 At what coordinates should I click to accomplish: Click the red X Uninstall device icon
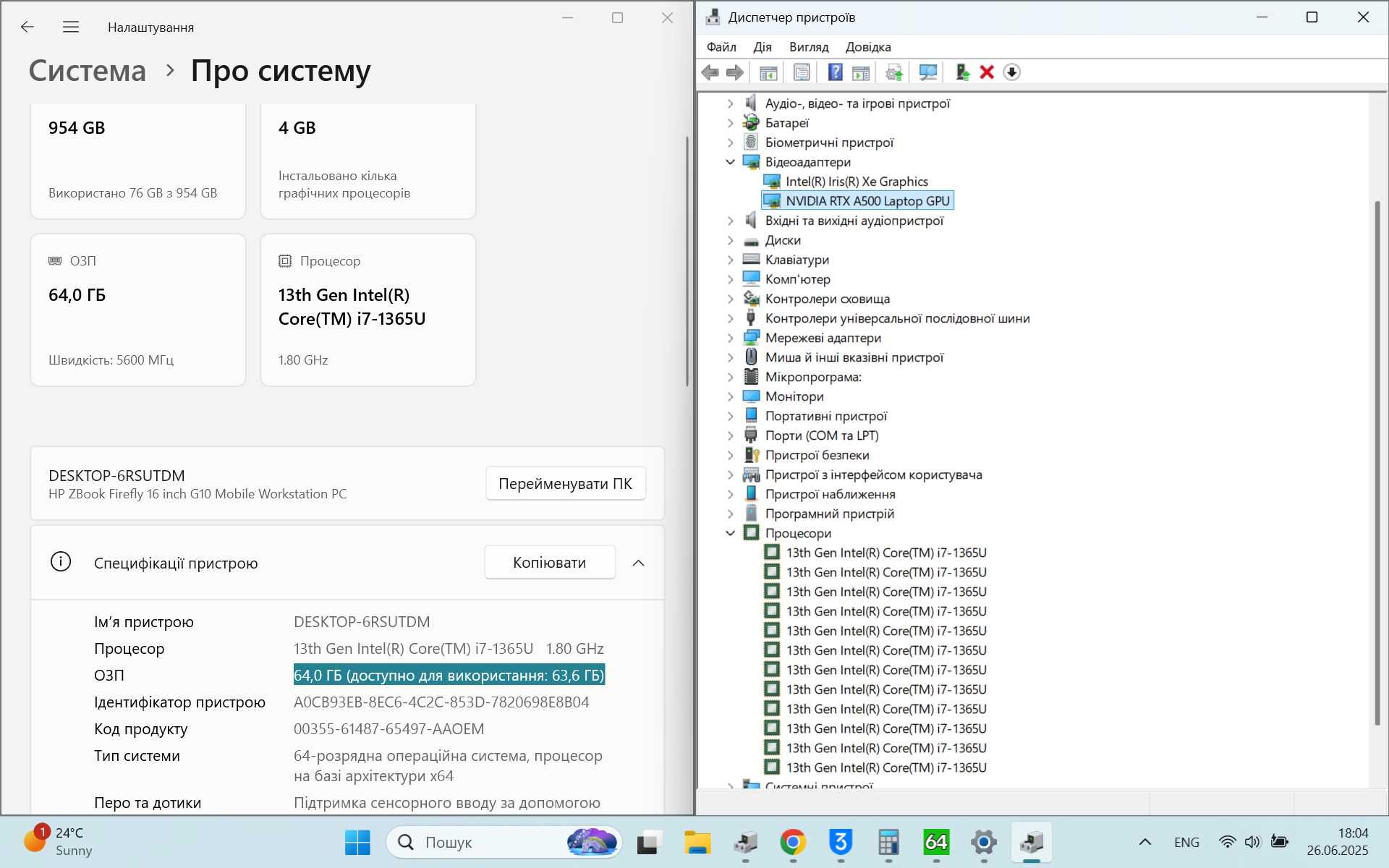click(x=987, y=72)
